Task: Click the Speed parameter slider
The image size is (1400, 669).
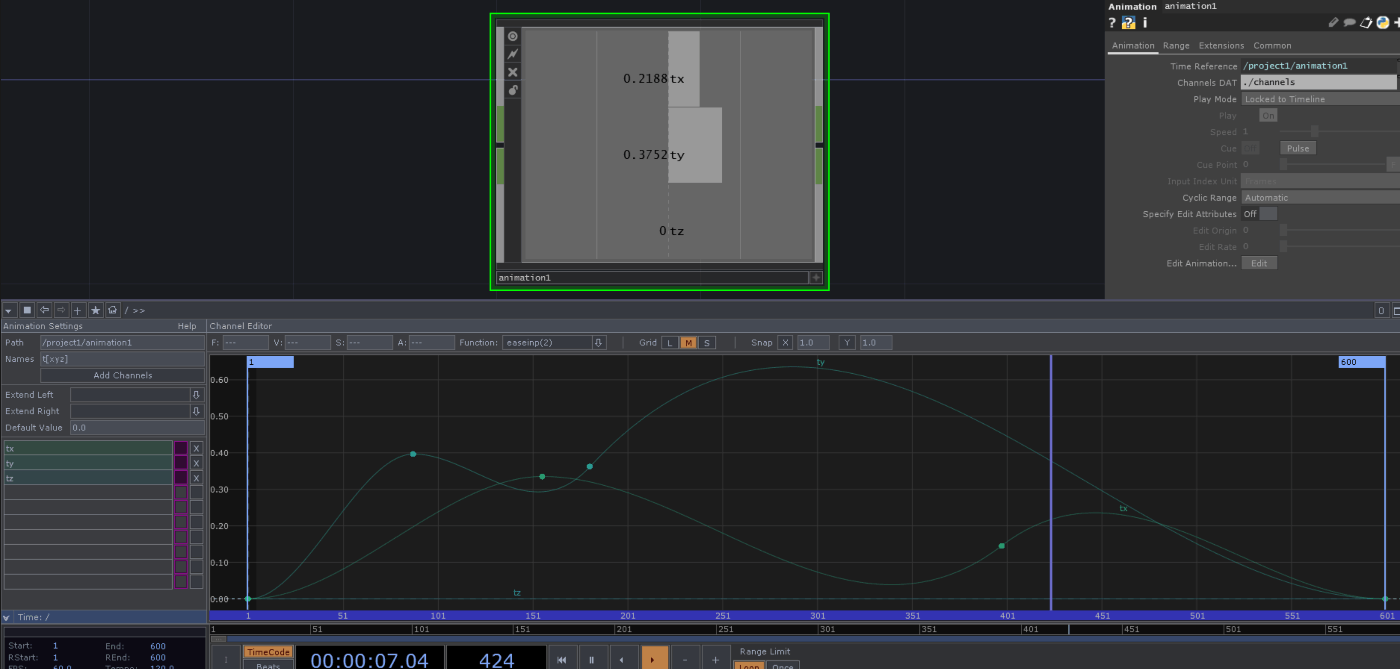Action: click(x=1339, y=132)
